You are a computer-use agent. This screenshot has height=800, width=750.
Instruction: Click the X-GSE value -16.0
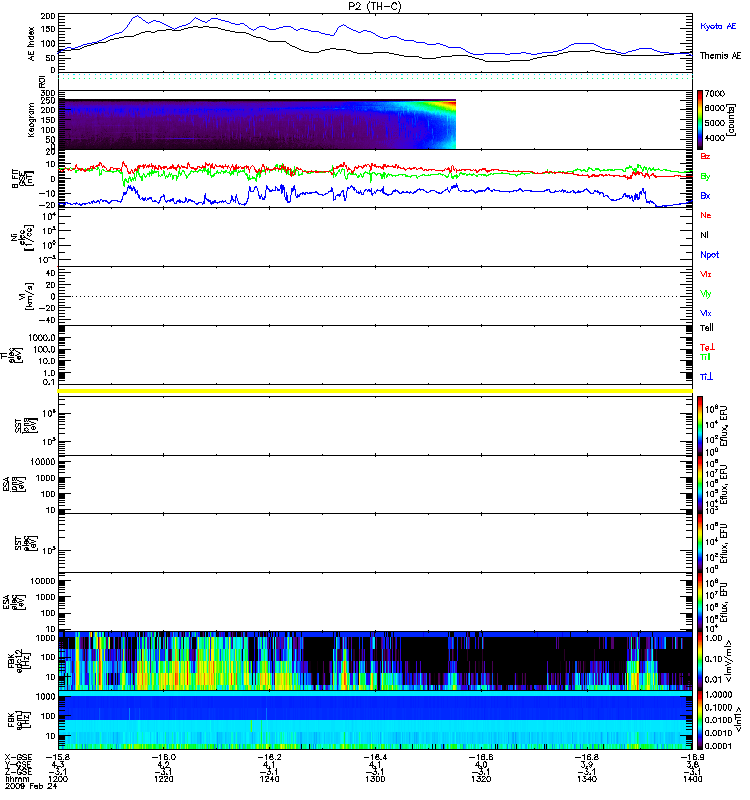[x=163, y=758]
